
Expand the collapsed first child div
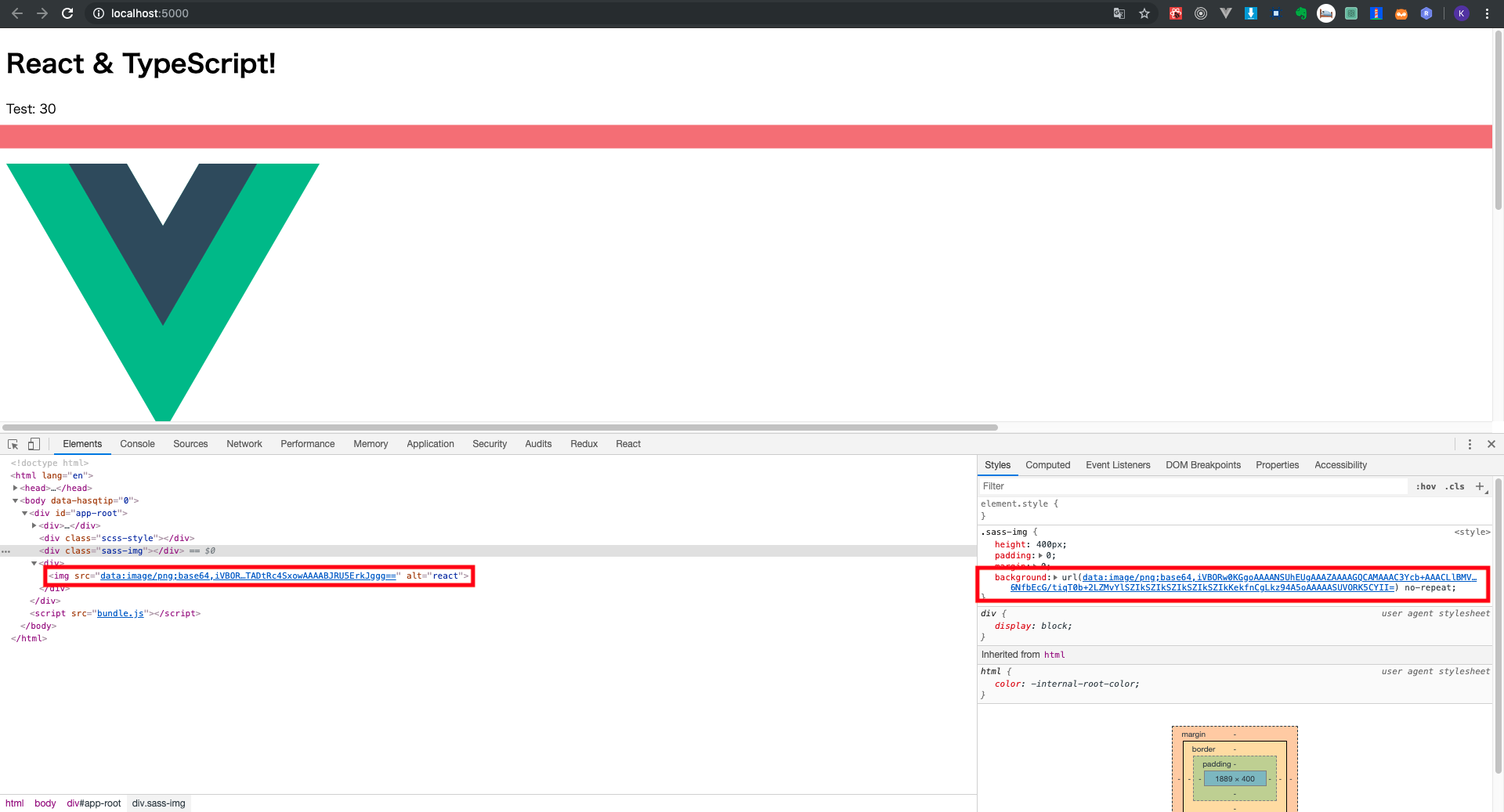tap(34, 525)
